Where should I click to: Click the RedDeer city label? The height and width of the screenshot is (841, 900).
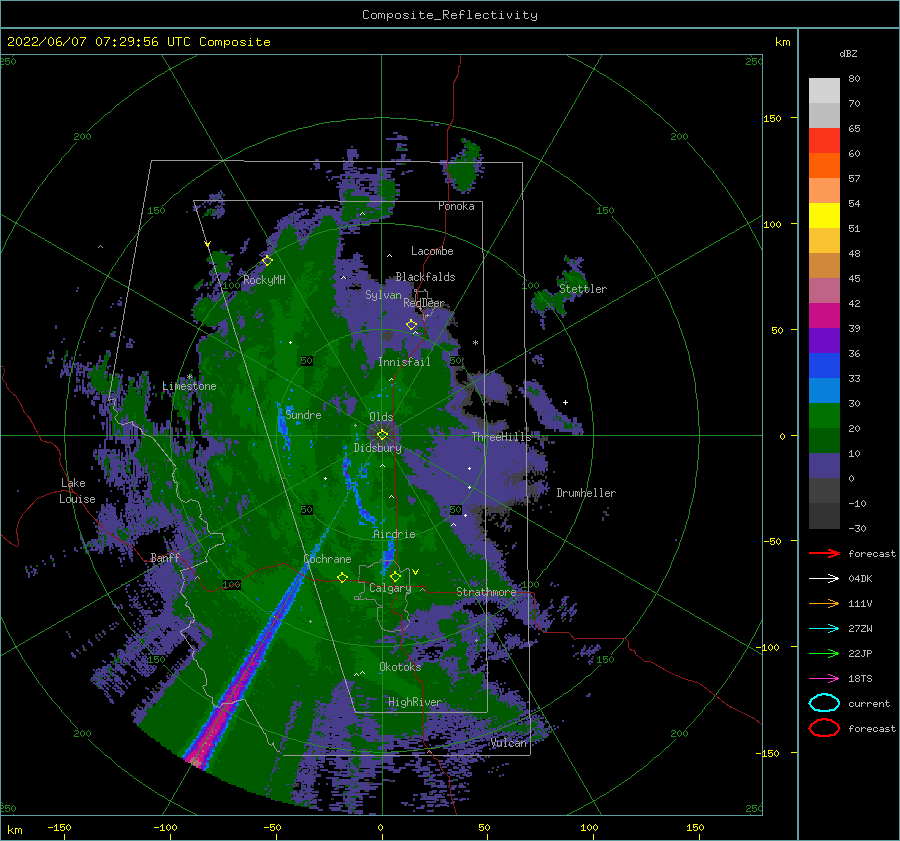coord(424,303)
